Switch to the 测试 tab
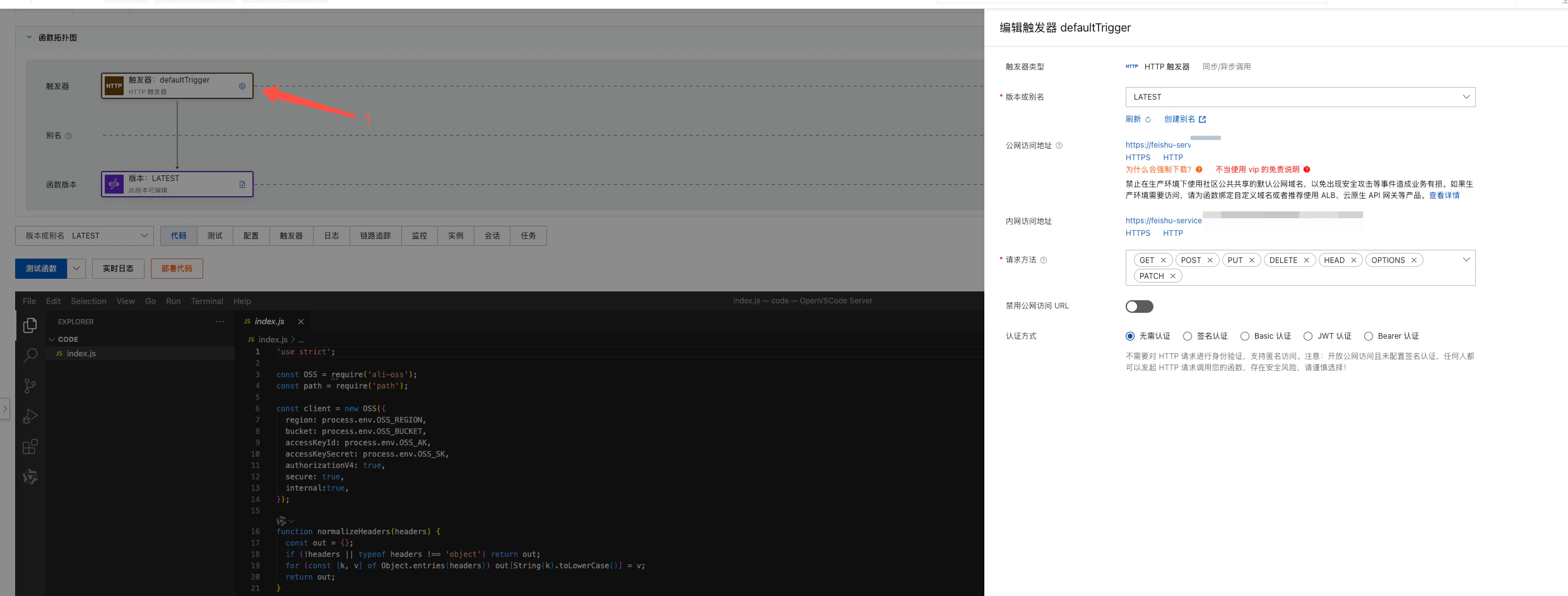 pyautogui.click(x=215, y=236)
